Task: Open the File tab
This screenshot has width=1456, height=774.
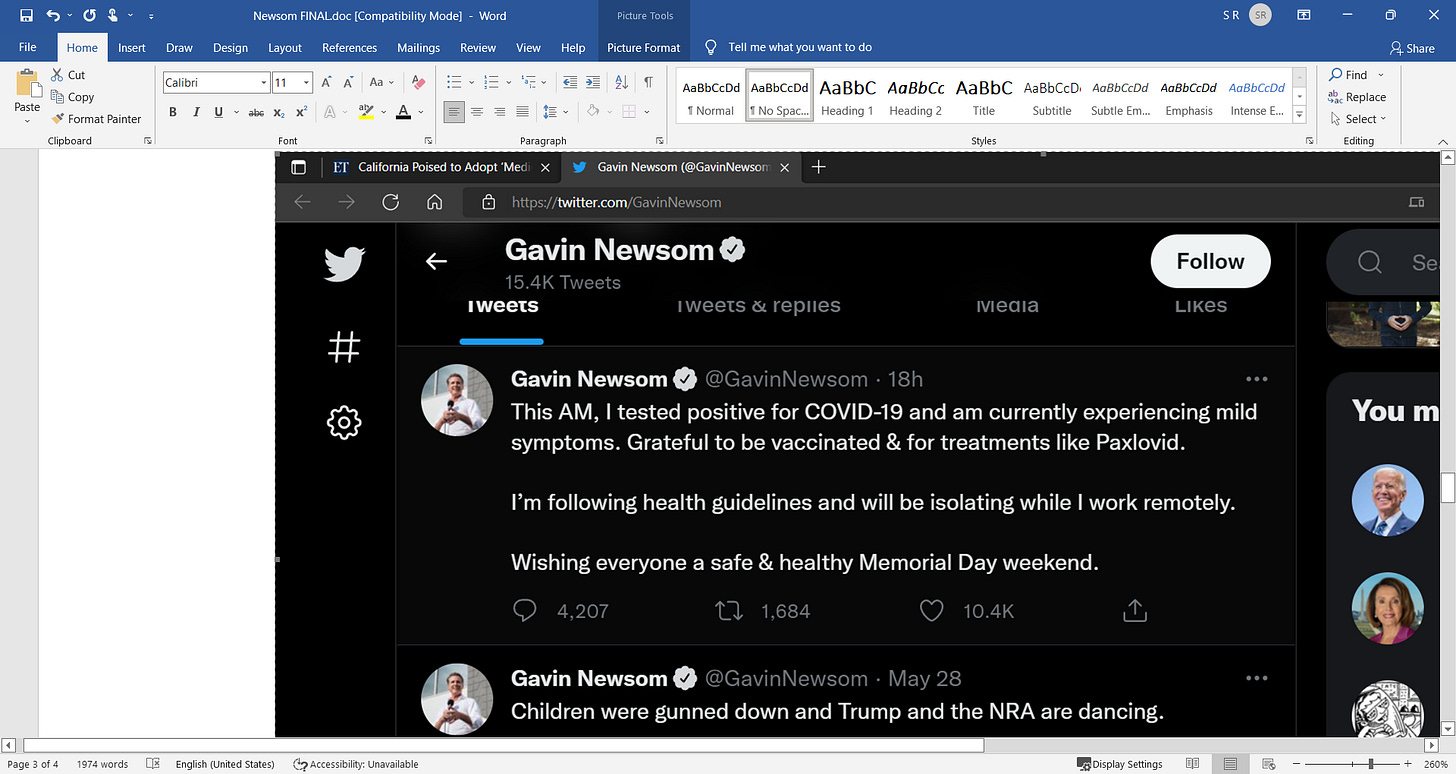Action: (28, 47)
